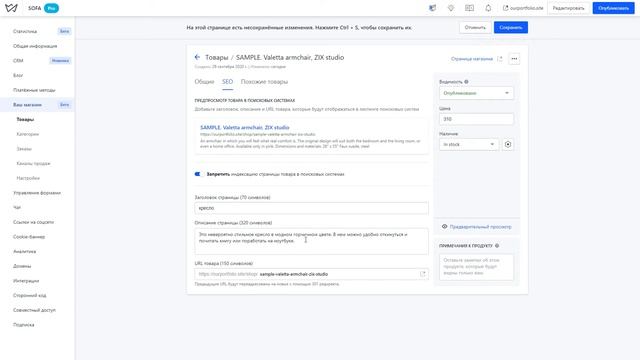This screenshot has height=360, width=640.
Task: Select Каналы продаж submenu item
Action: [33, 164]
